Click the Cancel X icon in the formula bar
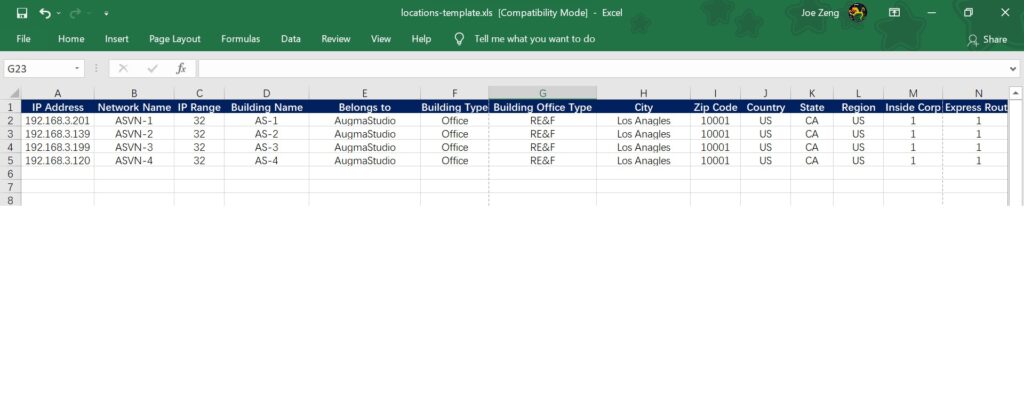The width and height of the screenshot is (1024, 403). [x=123, y=68]
